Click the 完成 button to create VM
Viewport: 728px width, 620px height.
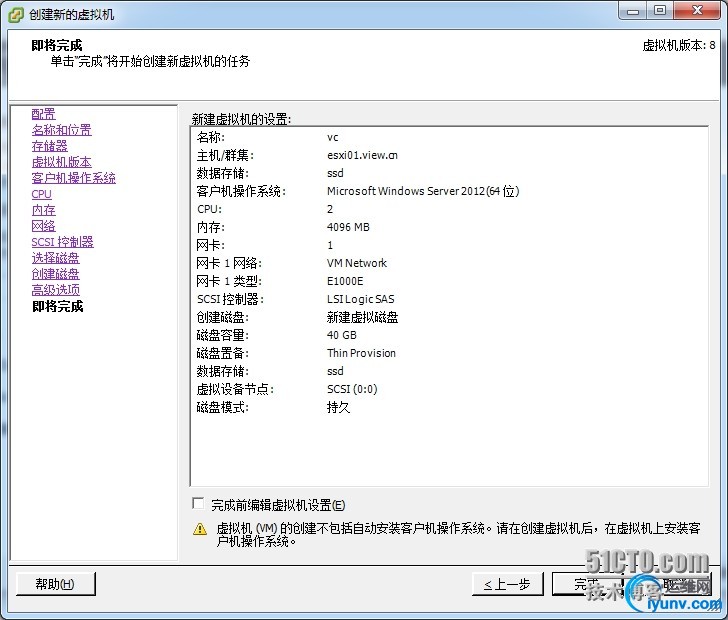pyautogui.click(x=587, y=584)
